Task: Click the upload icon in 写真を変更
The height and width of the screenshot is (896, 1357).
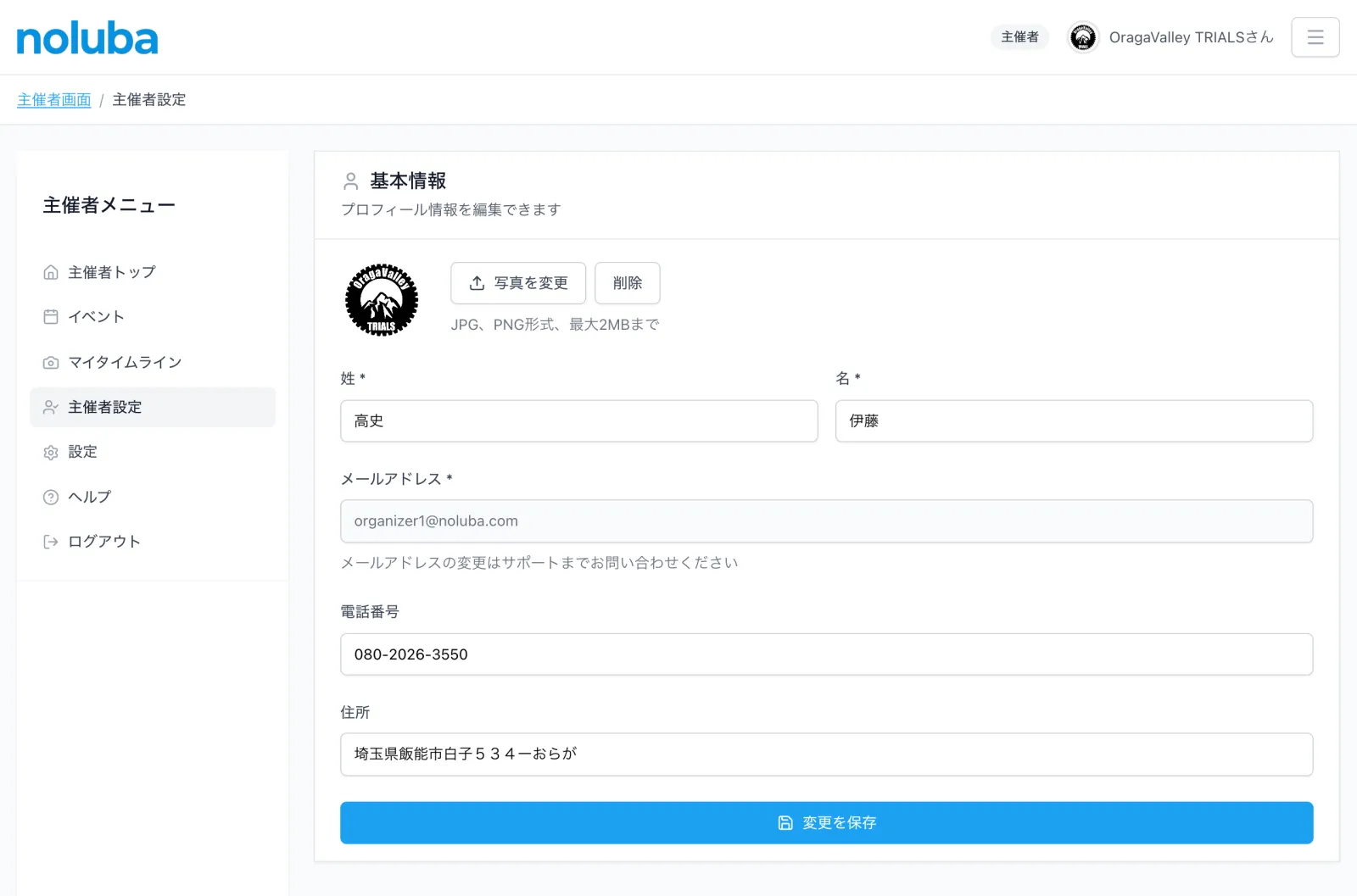Action: (x=477, y=283)
